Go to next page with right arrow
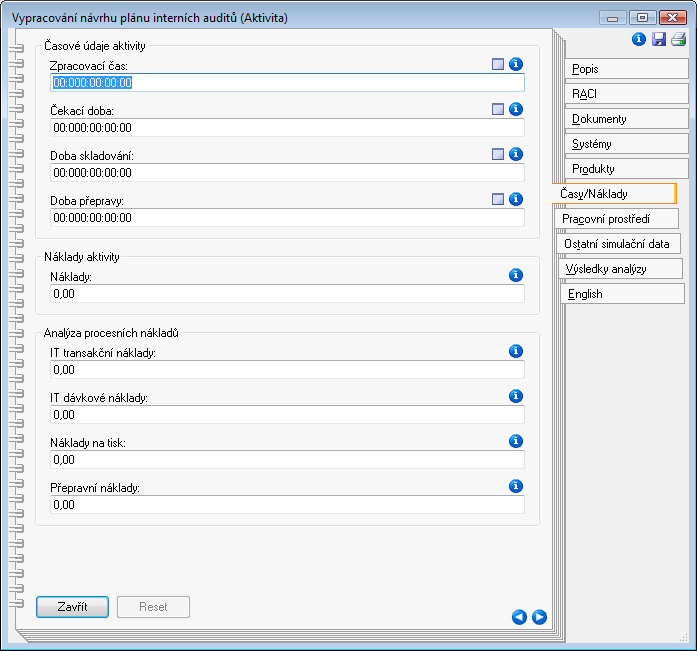Screen dimensions: 697x651 [x=540, y=617]
